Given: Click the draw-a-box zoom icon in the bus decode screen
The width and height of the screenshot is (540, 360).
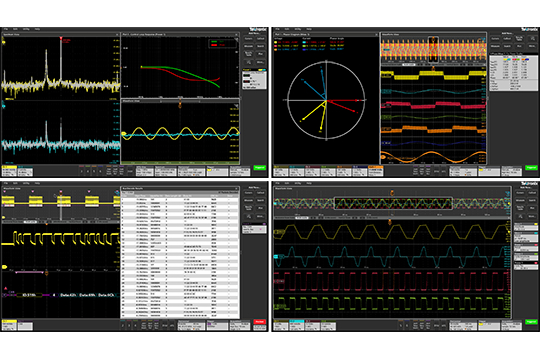Looking at the screenshot, I should [248, 216].
